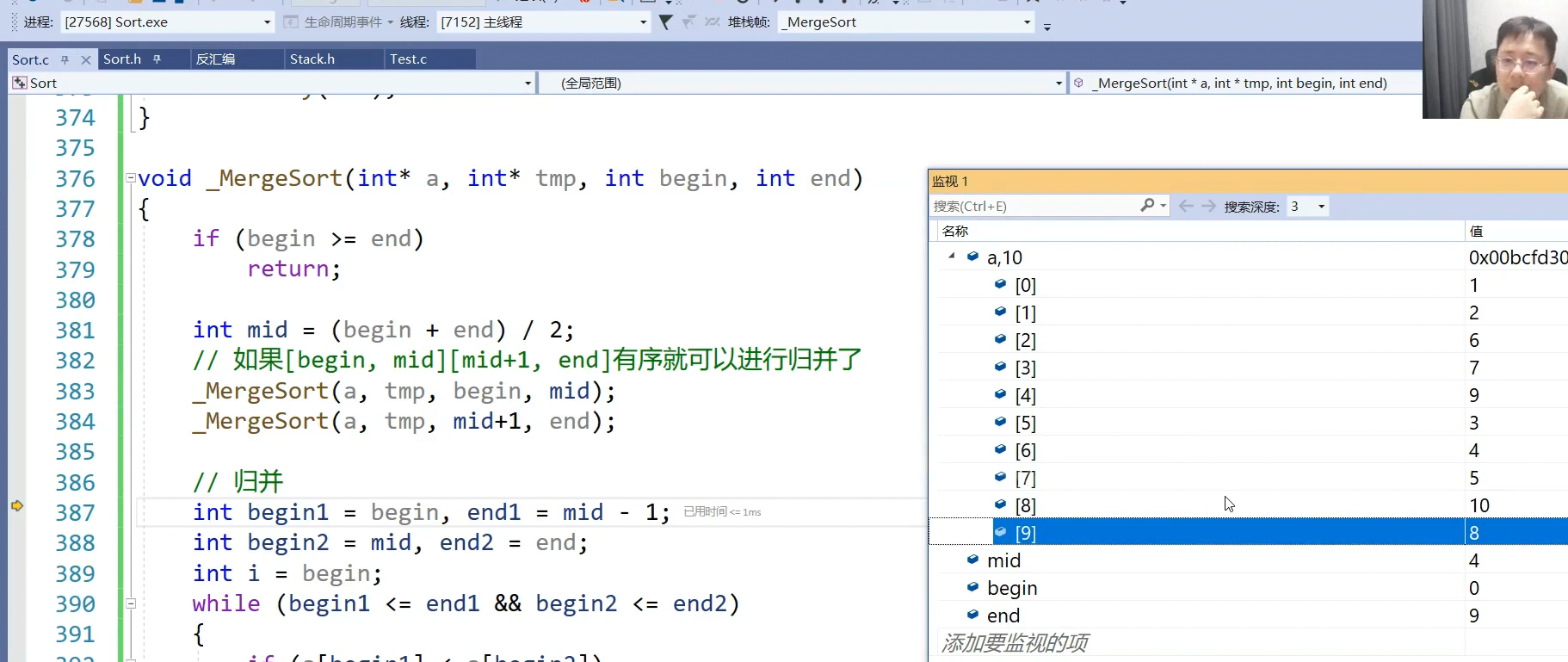This screenshot has height=662, width=1568.
Task: Collapse the a,10 watch entry
Action: pos(951,256)
